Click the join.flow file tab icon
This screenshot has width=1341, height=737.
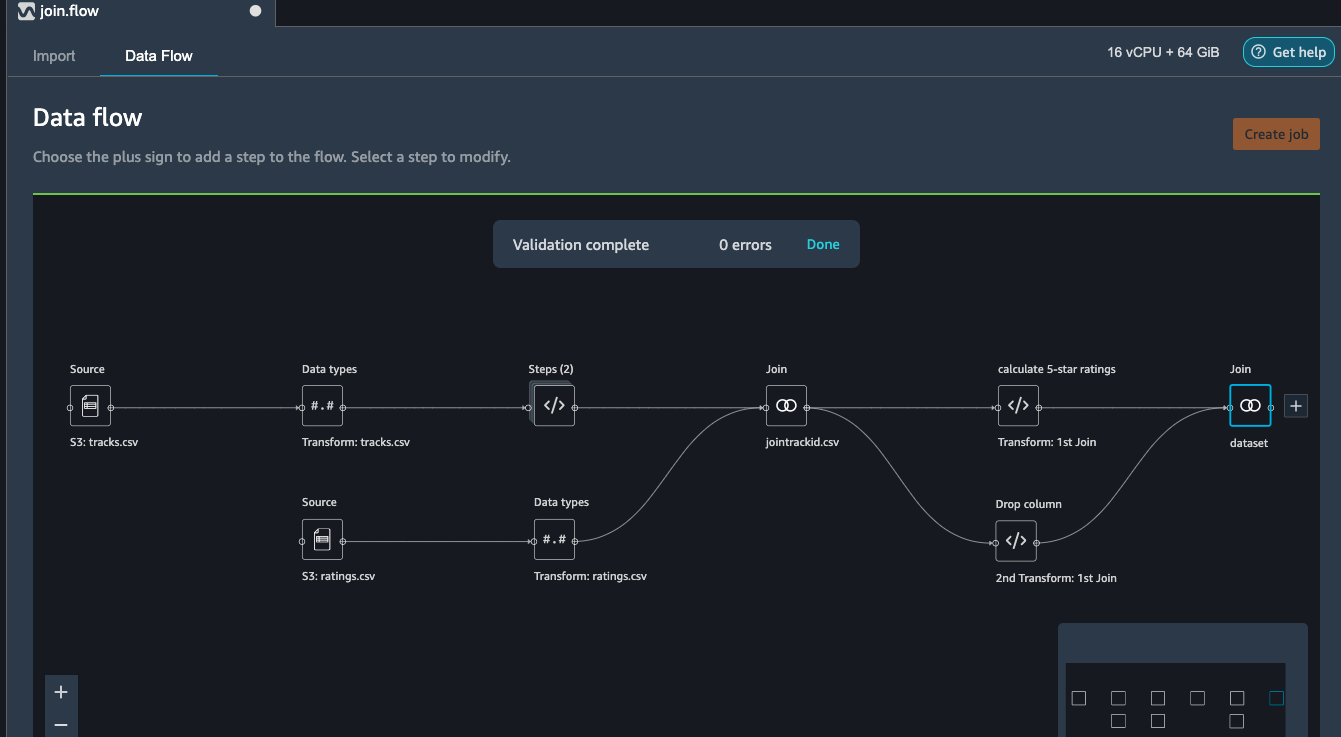(26, 12)
